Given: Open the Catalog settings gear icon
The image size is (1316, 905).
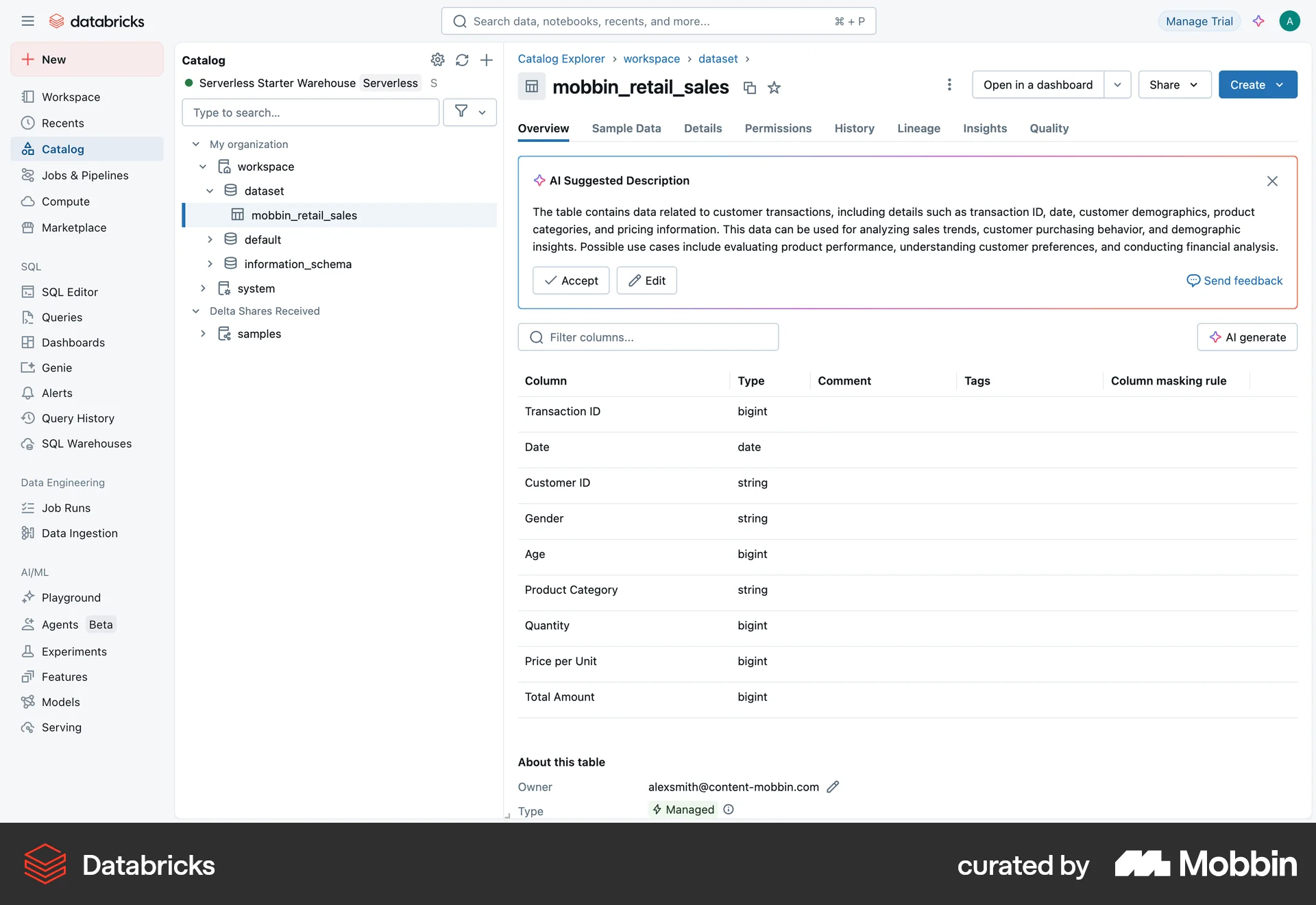Looking at the screenshot, I should tap(438, 60).
